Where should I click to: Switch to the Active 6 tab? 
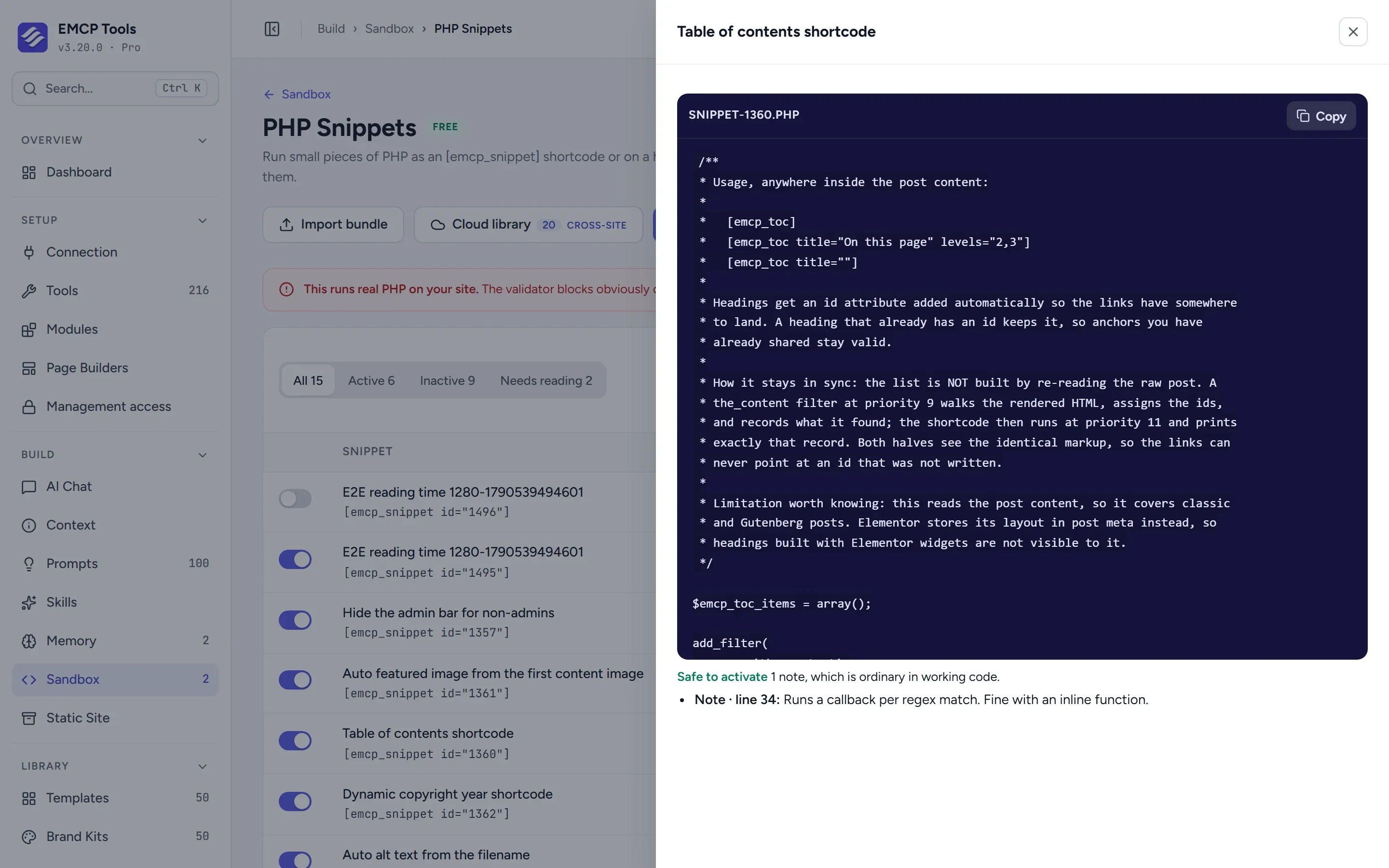pos(371,380)
